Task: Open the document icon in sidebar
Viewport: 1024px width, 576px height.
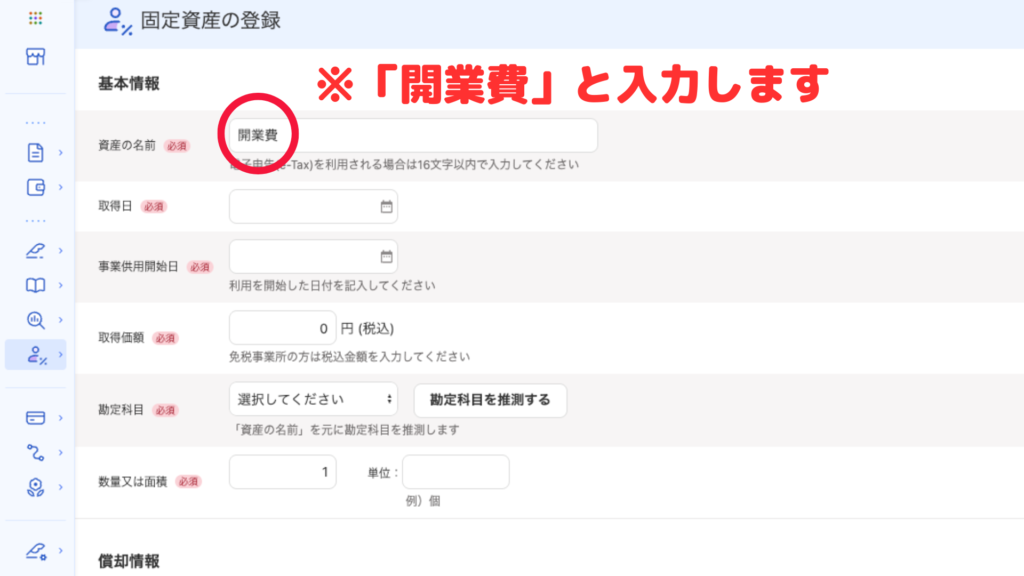Action: (36, 153)
